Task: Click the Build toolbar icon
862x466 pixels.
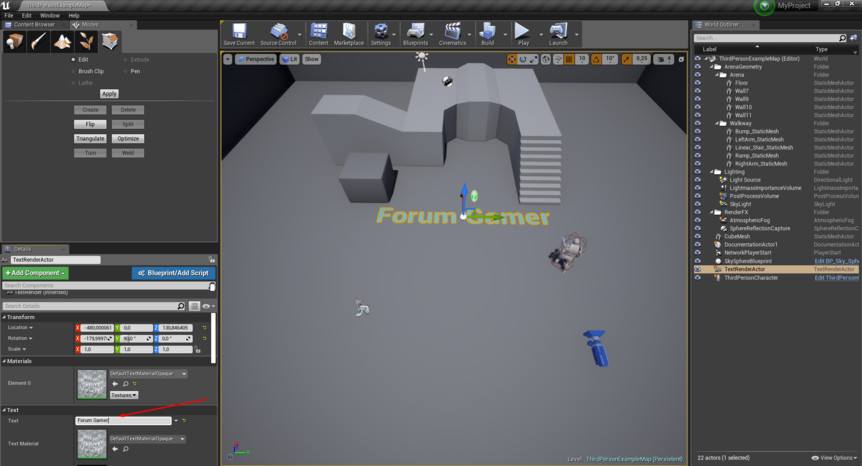Action: [488, 34]
